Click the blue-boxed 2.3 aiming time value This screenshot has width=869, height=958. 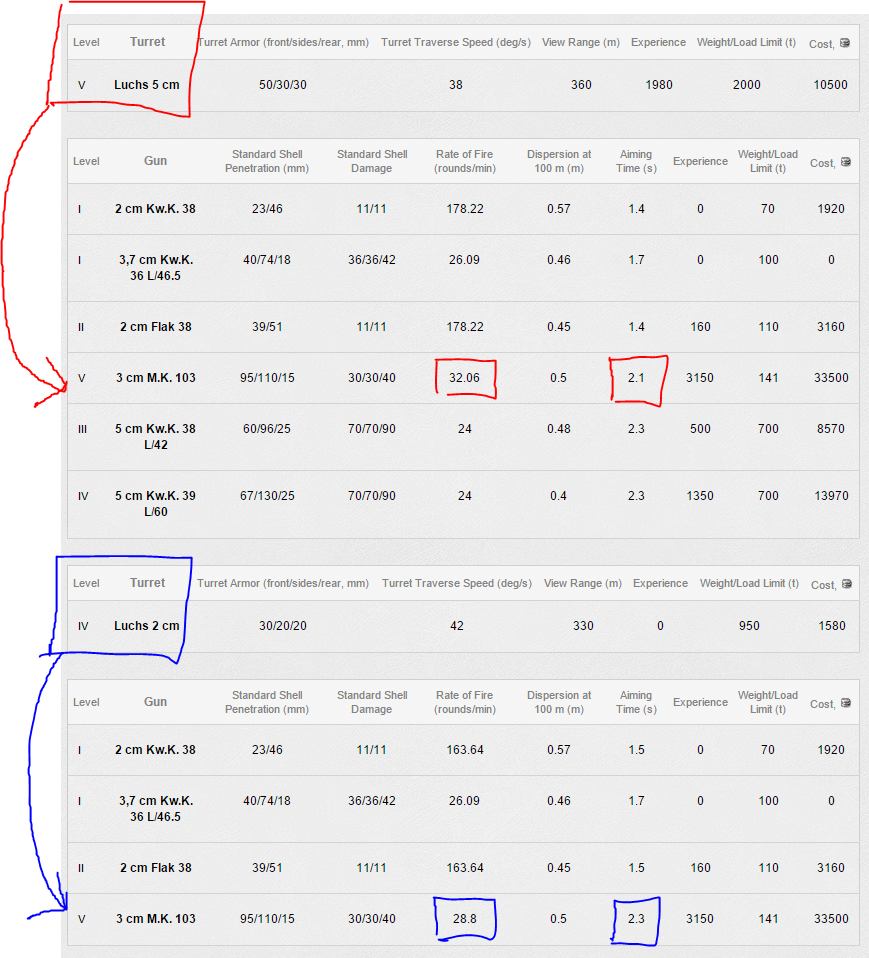click(x=636, y=919)
